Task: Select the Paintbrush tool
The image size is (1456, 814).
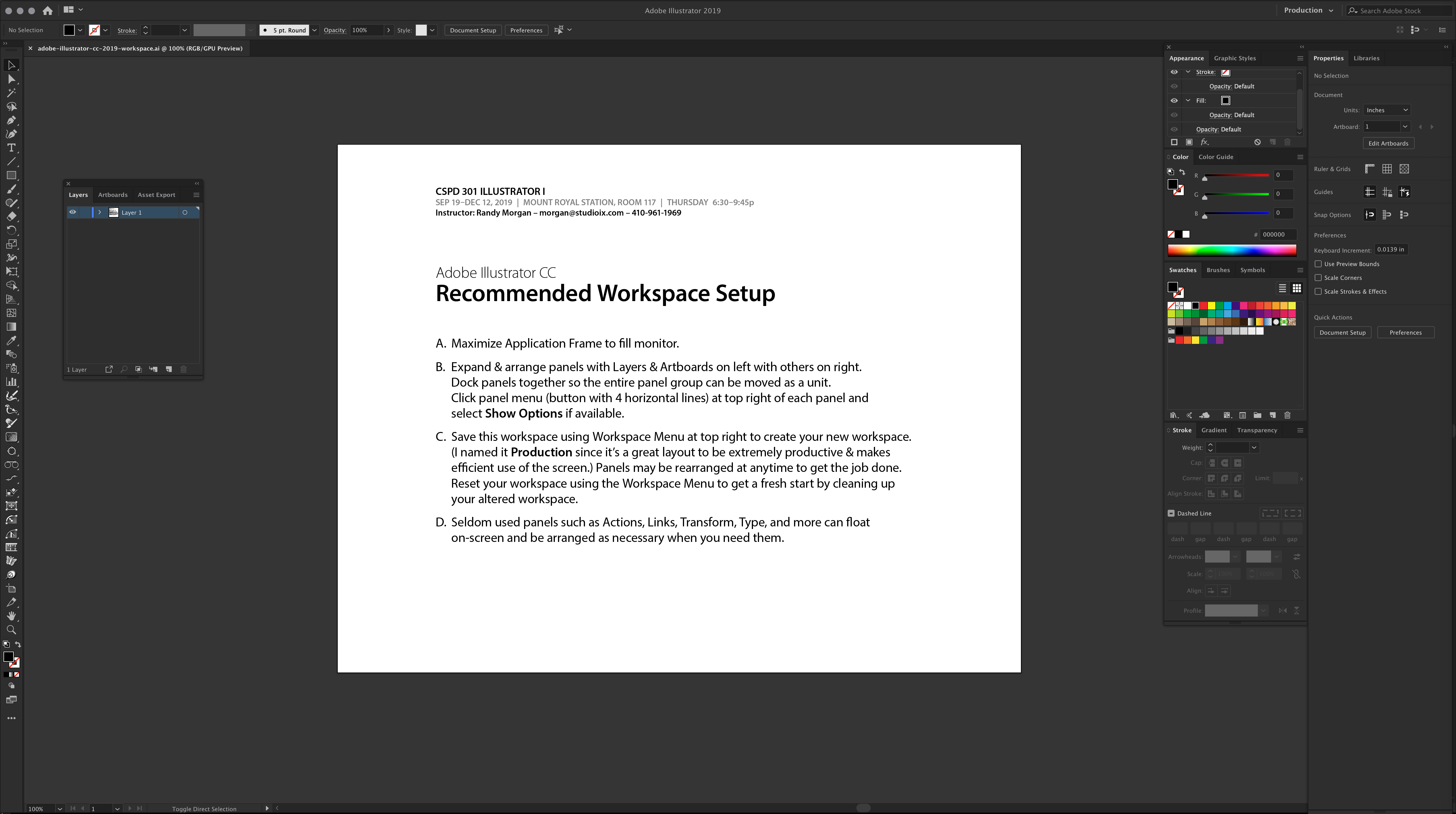Action: point(11,189)
